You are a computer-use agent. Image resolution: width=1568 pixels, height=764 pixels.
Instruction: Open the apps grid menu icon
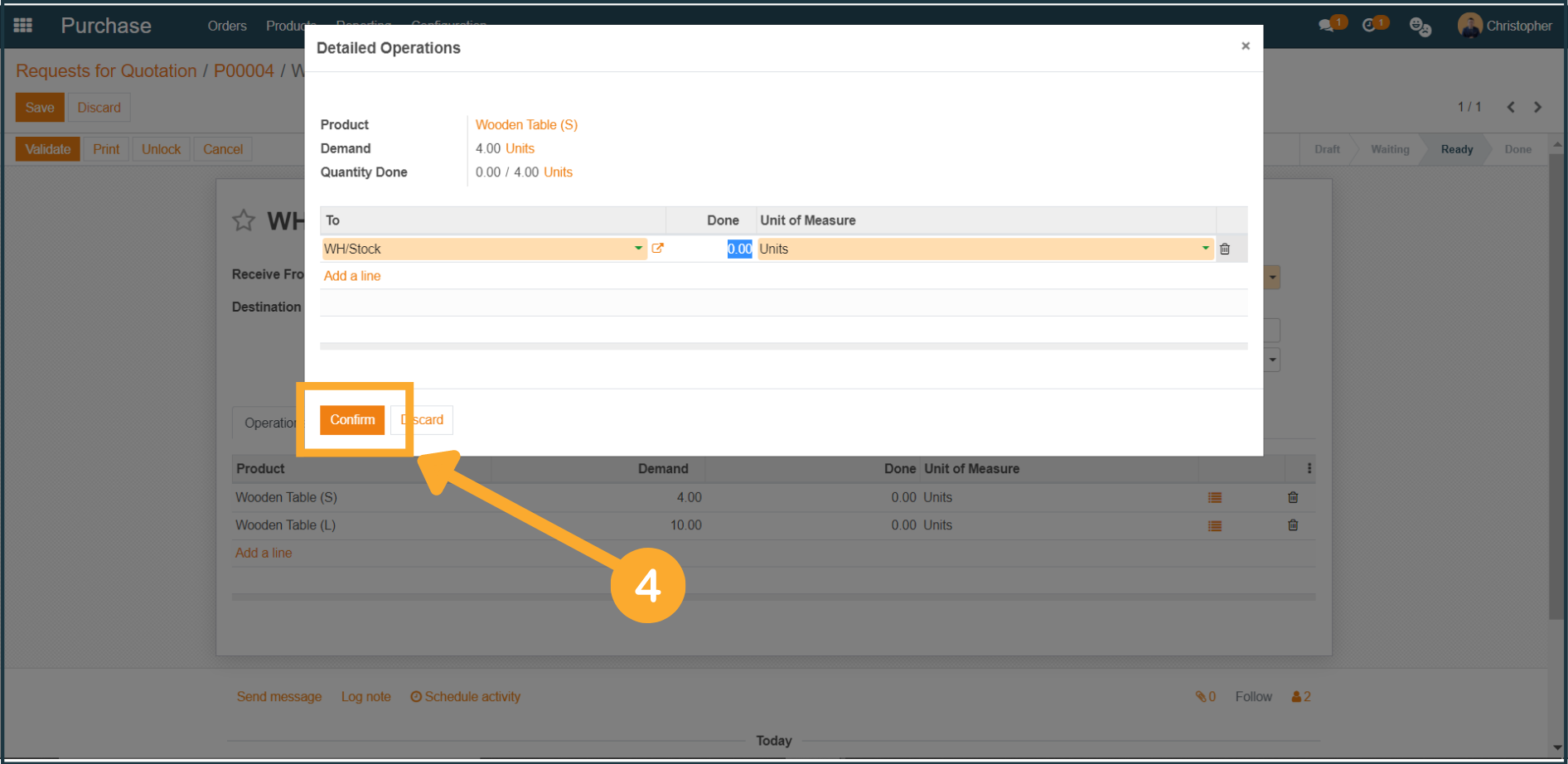tap(23, 26)
